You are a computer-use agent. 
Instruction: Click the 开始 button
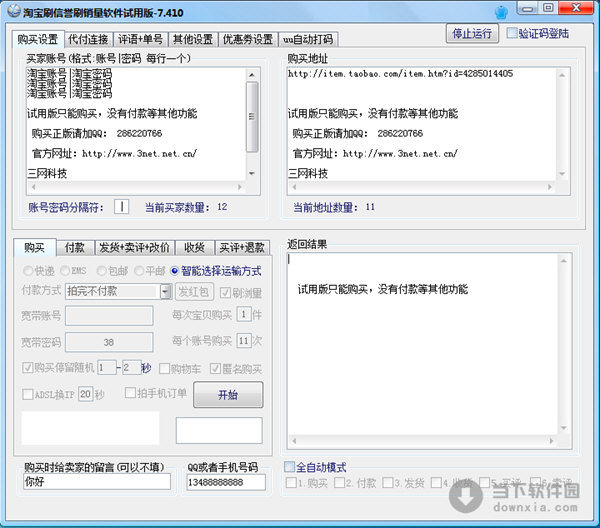click(228, 395)
